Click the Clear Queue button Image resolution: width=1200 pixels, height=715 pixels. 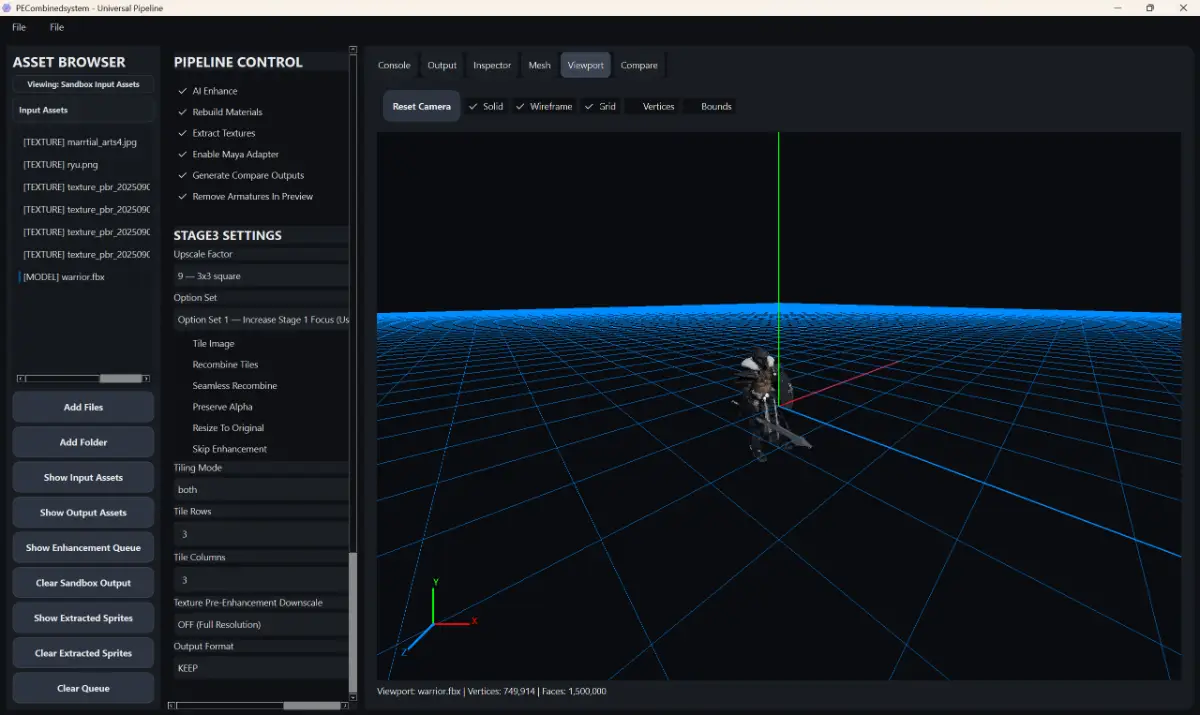[x=83, y=688]
